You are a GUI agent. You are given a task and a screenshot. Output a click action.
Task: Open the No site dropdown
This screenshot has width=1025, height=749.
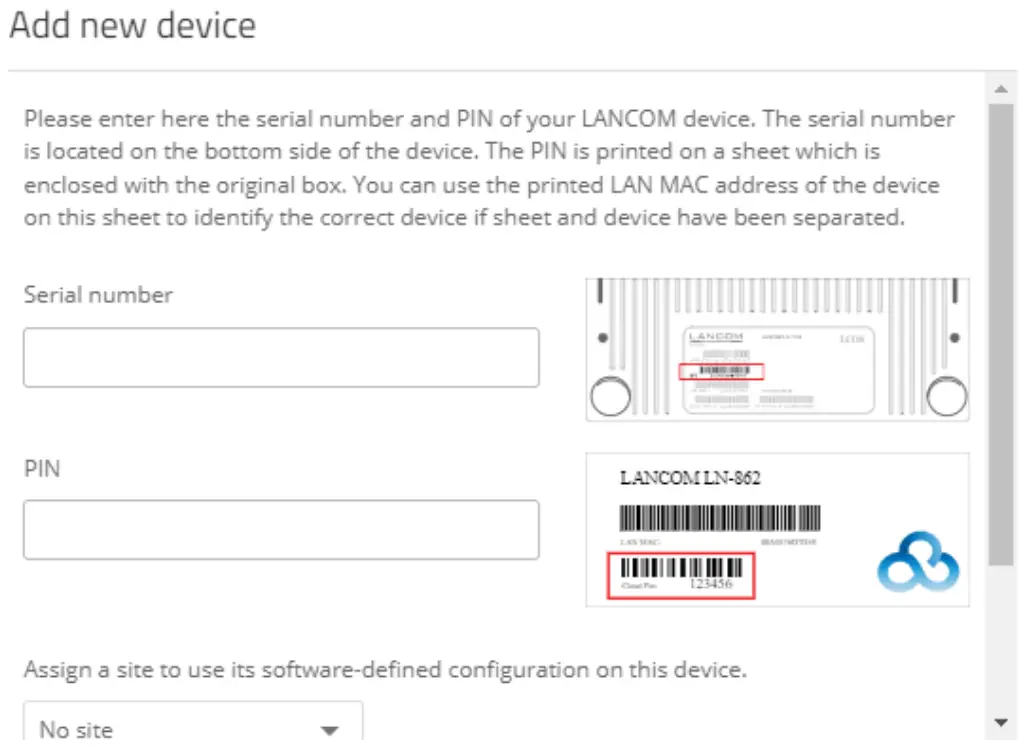(x=192, y=727)
